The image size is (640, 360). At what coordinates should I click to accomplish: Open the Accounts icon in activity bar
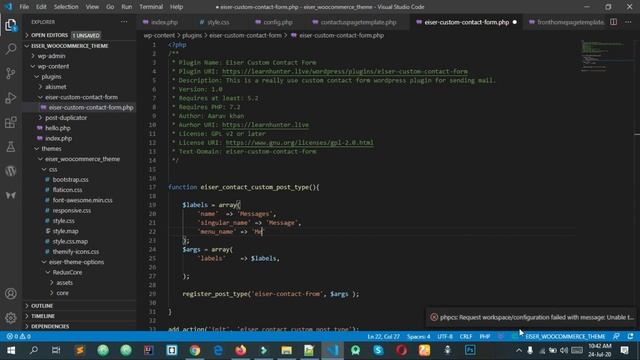pos(11,293)
